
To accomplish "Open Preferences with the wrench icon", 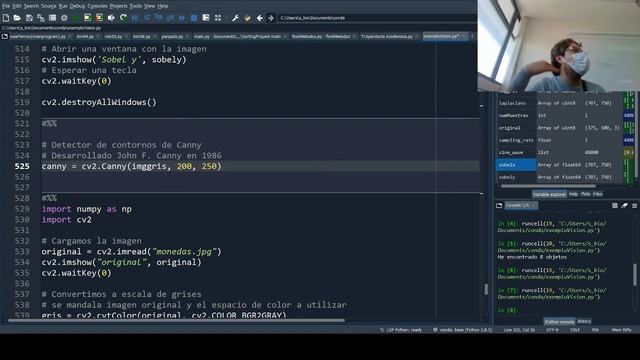I will click(236, 18).
